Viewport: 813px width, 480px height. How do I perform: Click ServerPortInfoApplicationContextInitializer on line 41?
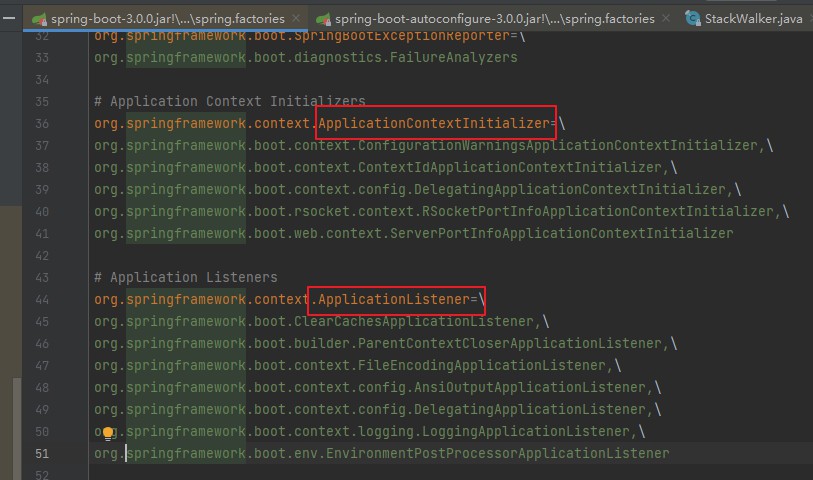(x=562, y=233)
